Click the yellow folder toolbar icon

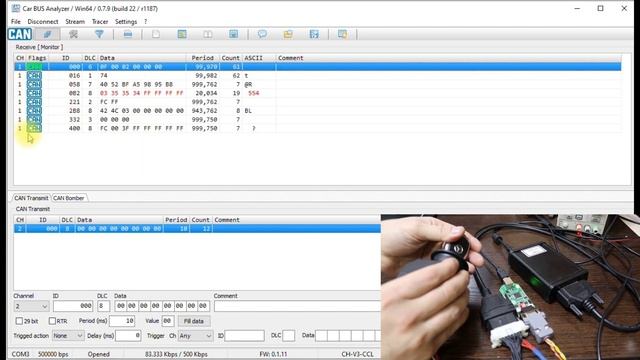tap(288, 34)
